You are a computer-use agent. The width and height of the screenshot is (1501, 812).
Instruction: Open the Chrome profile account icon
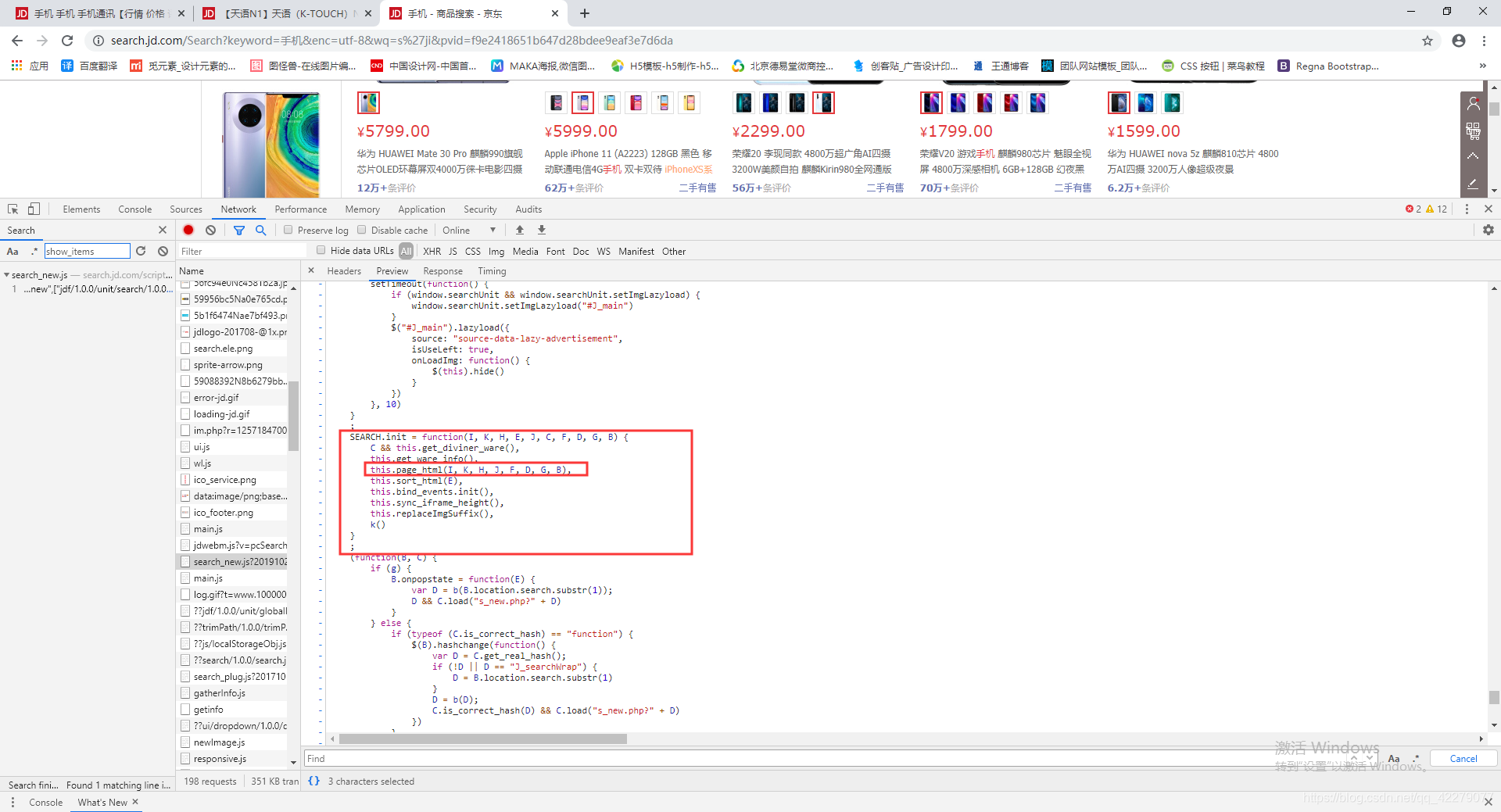click(1459, 41)
